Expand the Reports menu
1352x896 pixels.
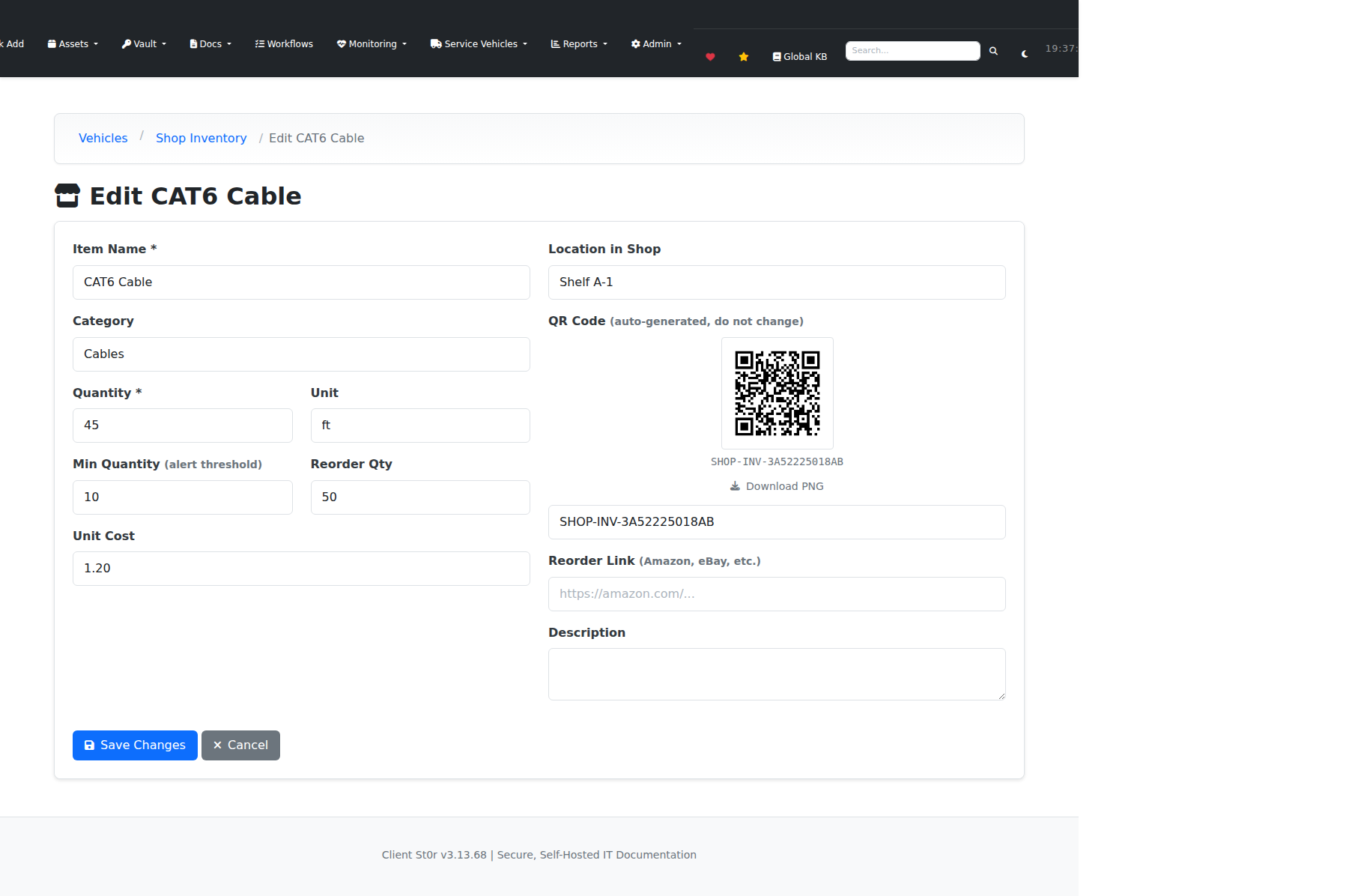[579, 44]
